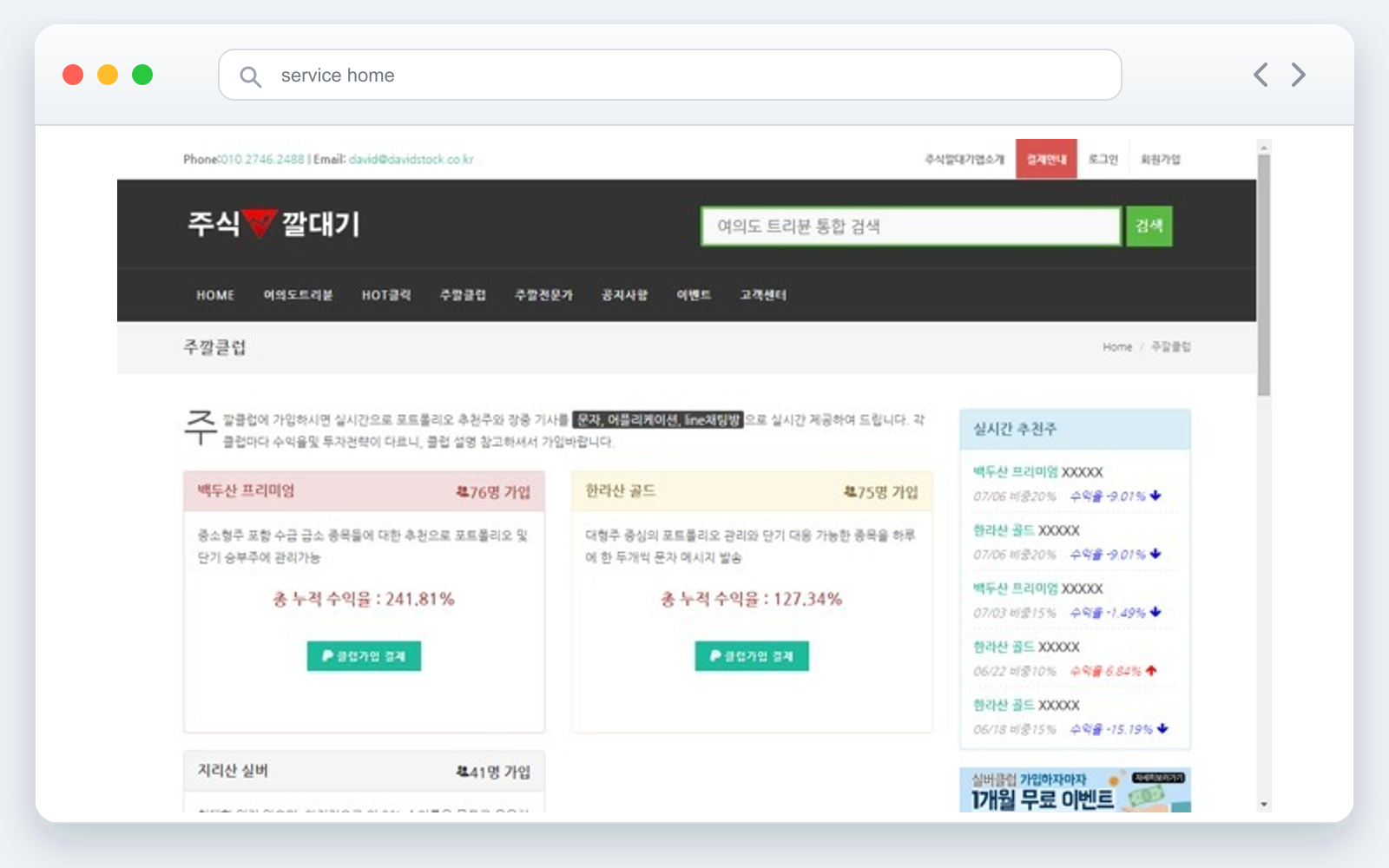
Task: Click 총 누적 수익율 : 127.34% text
Action: [752, 599]
